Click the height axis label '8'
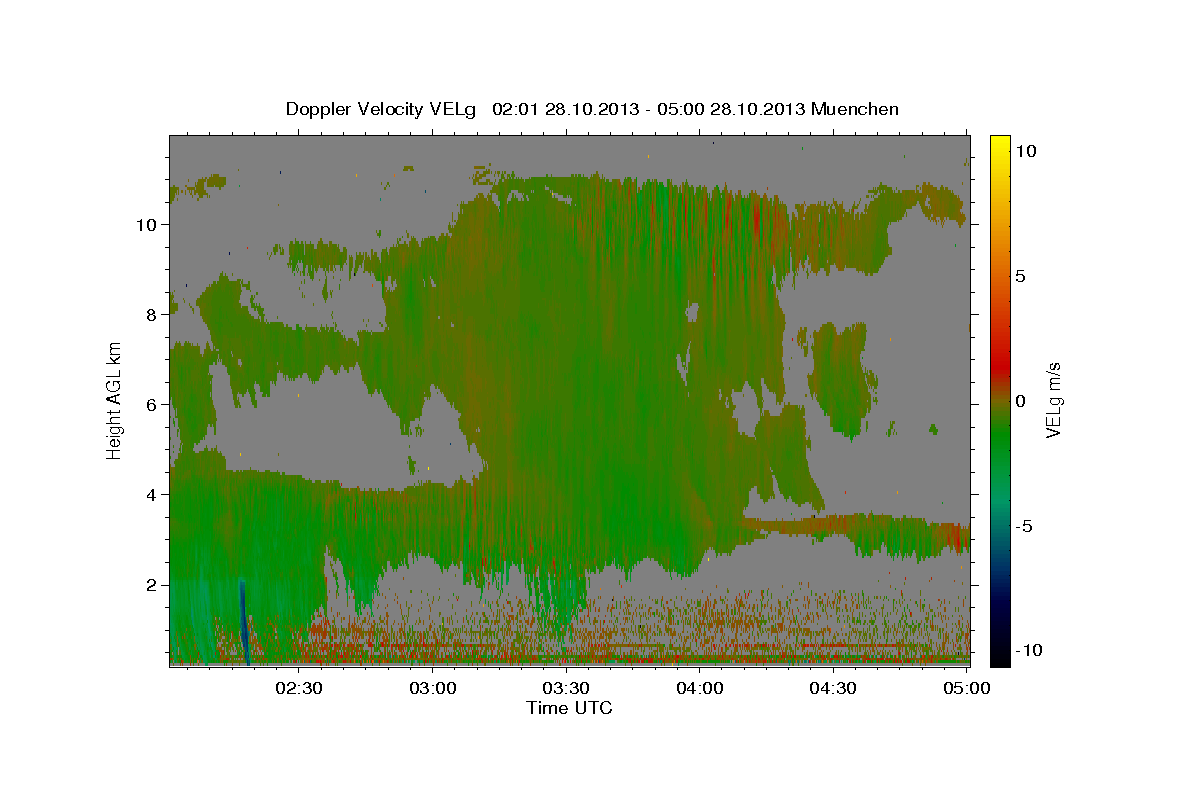Viewport: 1200px width, 800px height. [153, 315]
